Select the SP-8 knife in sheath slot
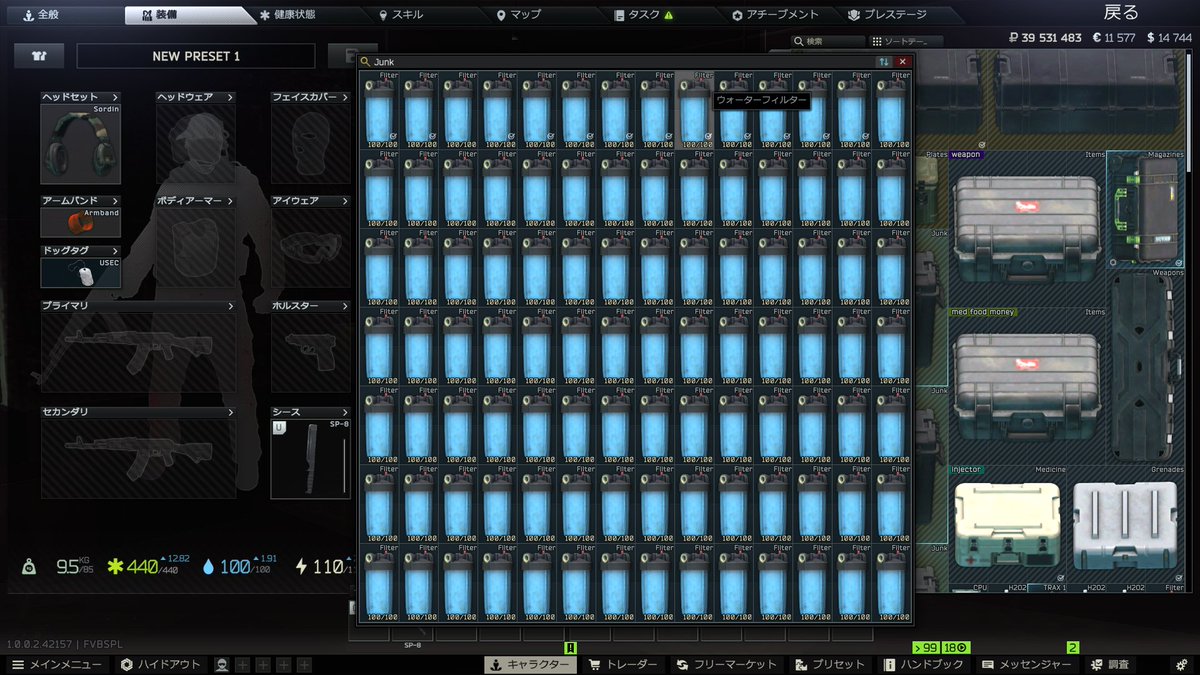Image resolution: width=1200 pixels, height=675 pixels. [311, 458]
